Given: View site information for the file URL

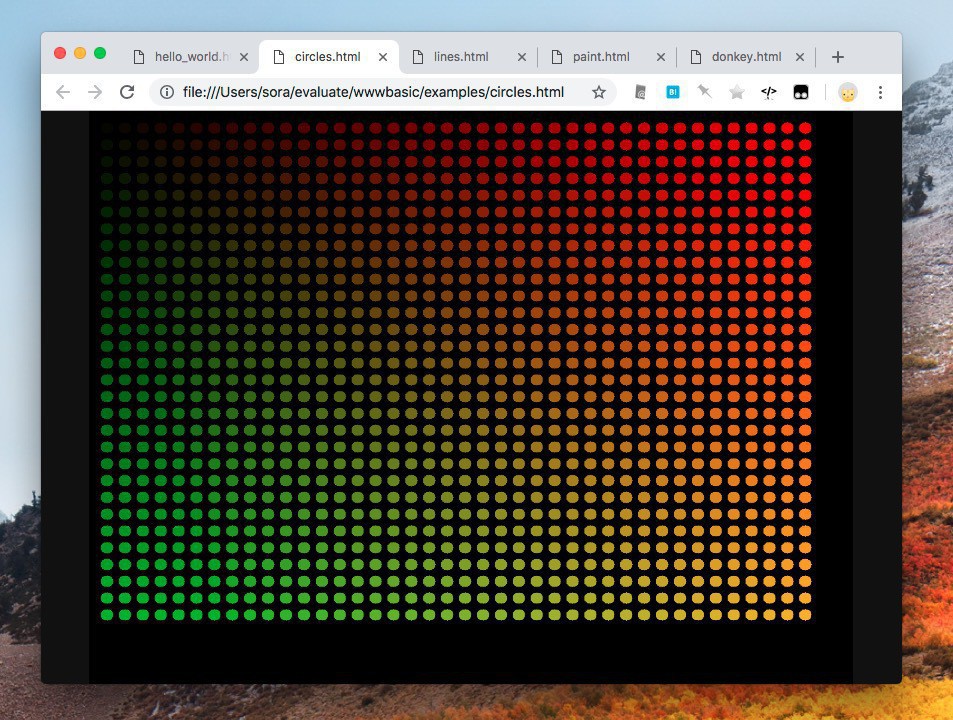Looking at the screenshot, I should click(167, 93).
